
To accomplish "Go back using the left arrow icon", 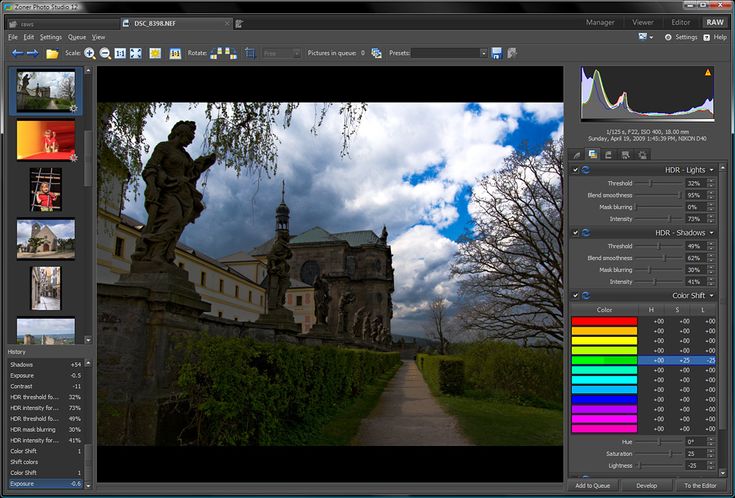I will pos(16,53).
